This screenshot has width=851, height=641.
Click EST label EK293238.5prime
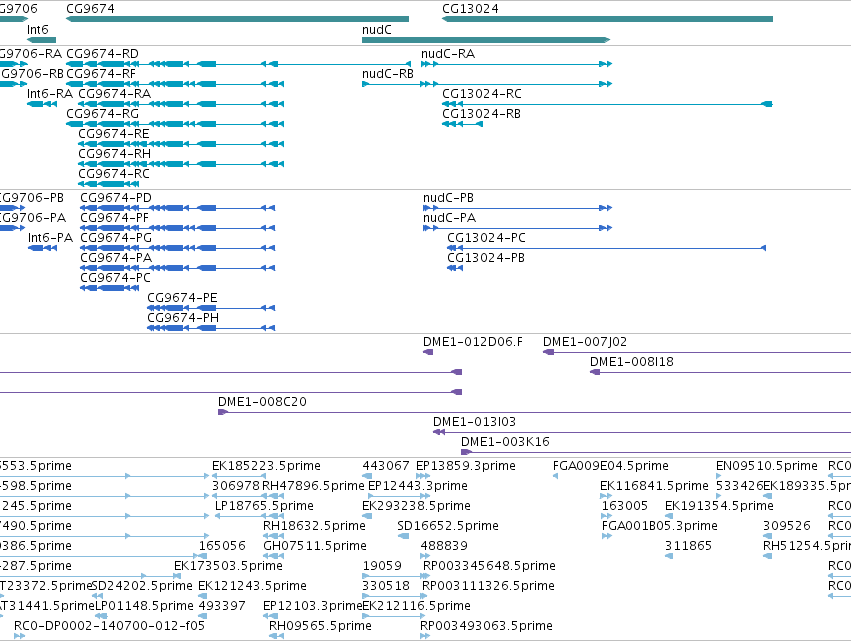[416, 506]
